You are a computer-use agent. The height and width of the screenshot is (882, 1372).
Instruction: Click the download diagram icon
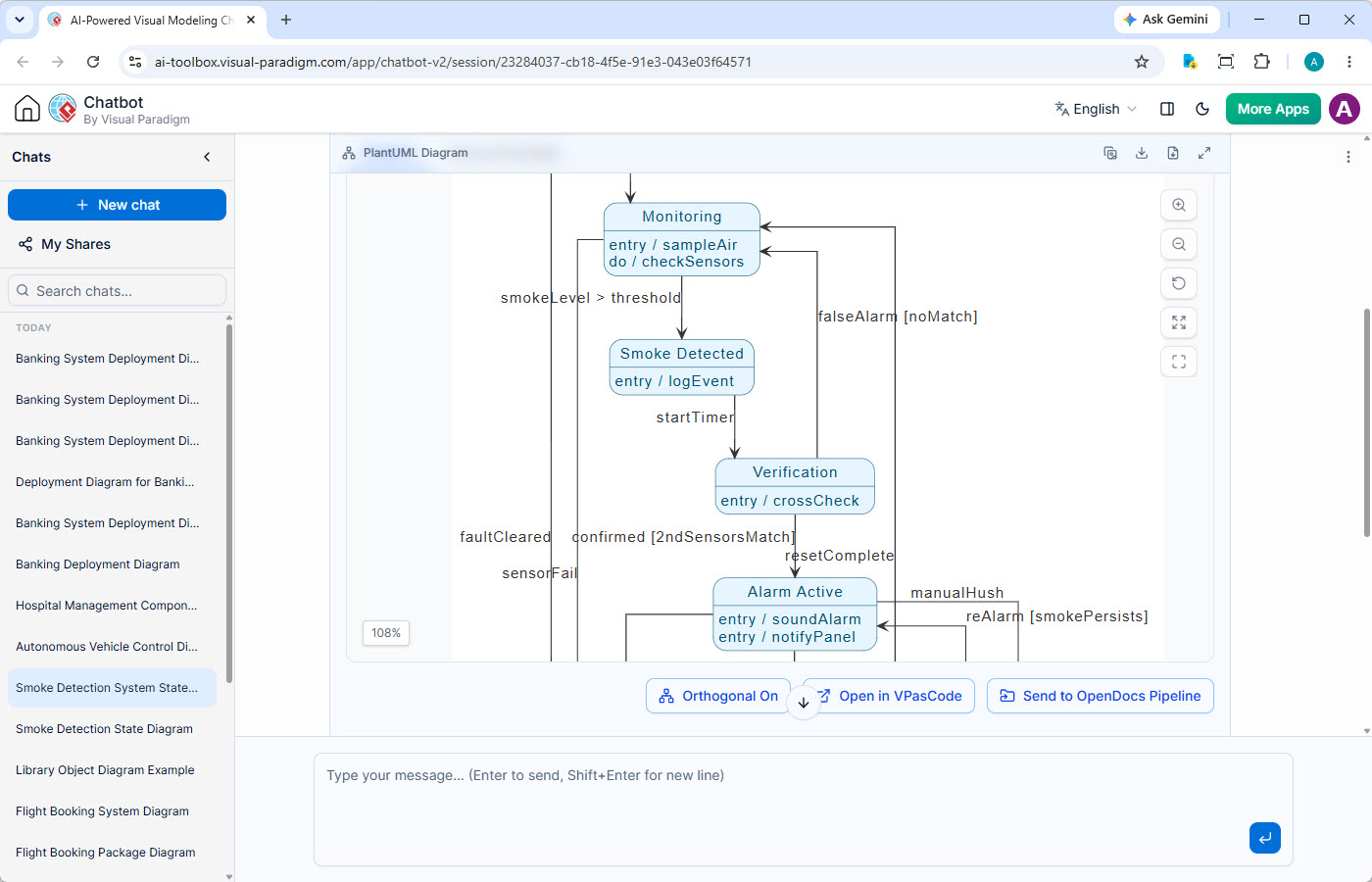tap(1142, 153)
